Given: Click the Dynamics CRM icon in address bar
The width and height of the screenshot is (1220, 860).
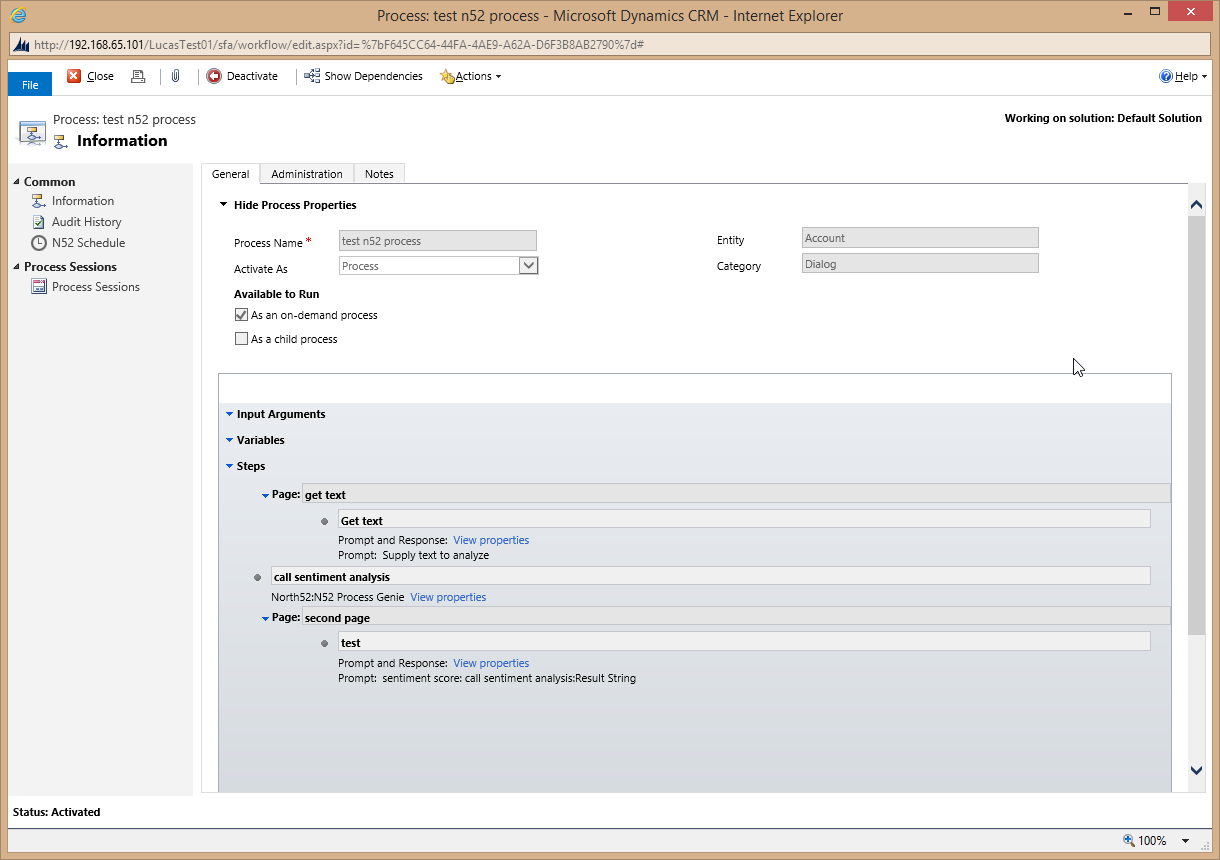Looking at the screenshot, I should pyautogui.click(x=21, y=45).
